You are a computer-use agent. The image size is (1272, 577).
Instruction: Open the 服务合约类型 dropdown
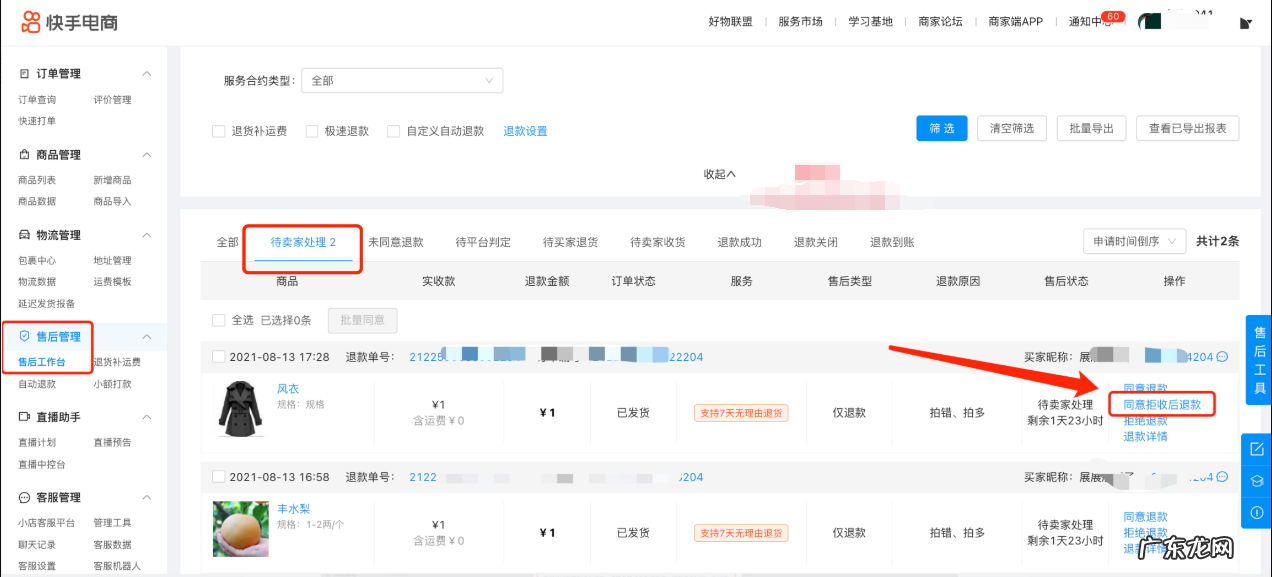402,80
